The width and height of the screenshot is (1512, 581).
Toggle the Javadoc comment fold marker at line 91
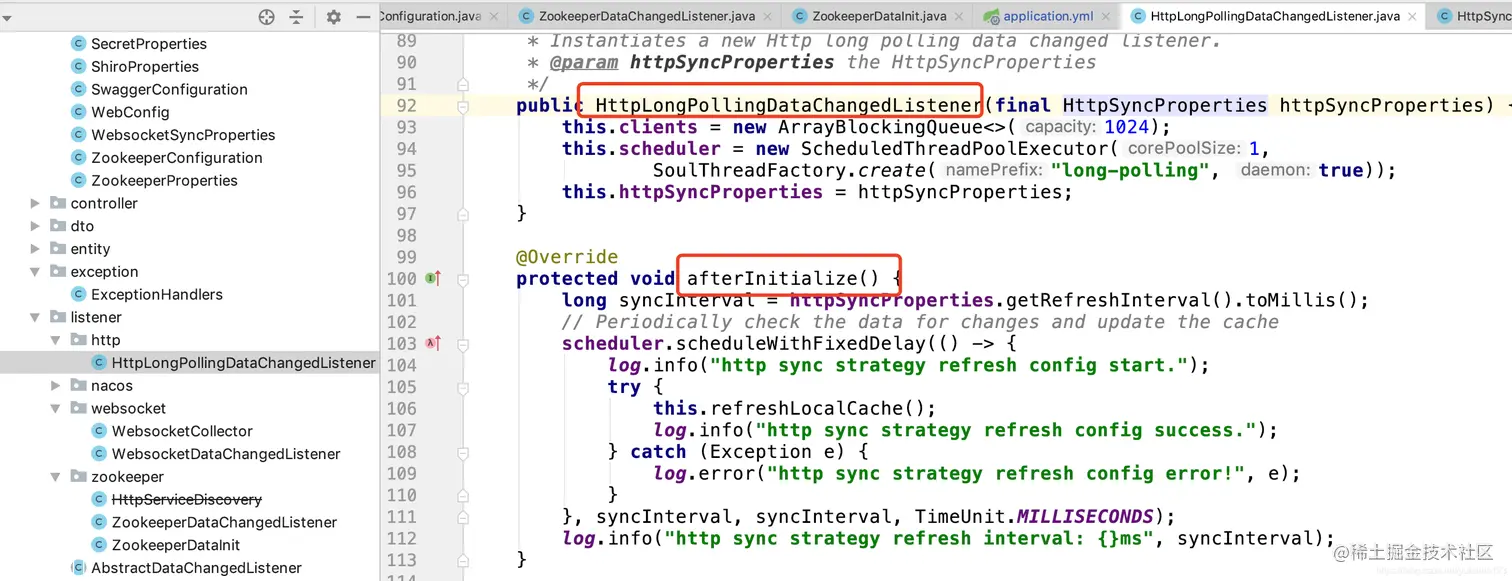pos(463,84)
